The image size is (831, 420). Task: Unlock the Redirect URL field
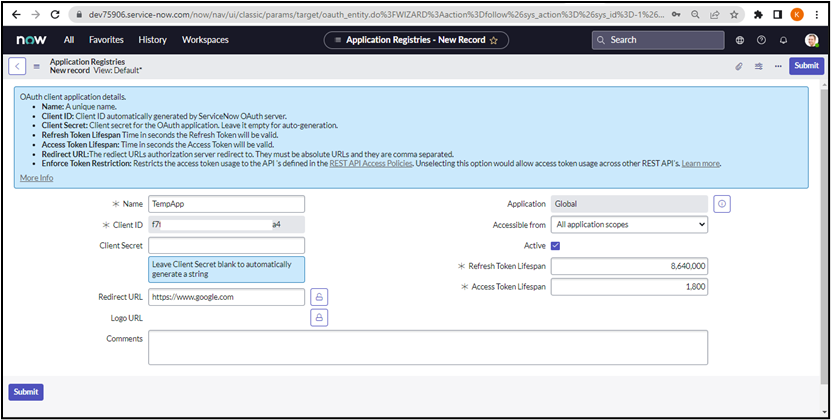[x=319, y=297]
